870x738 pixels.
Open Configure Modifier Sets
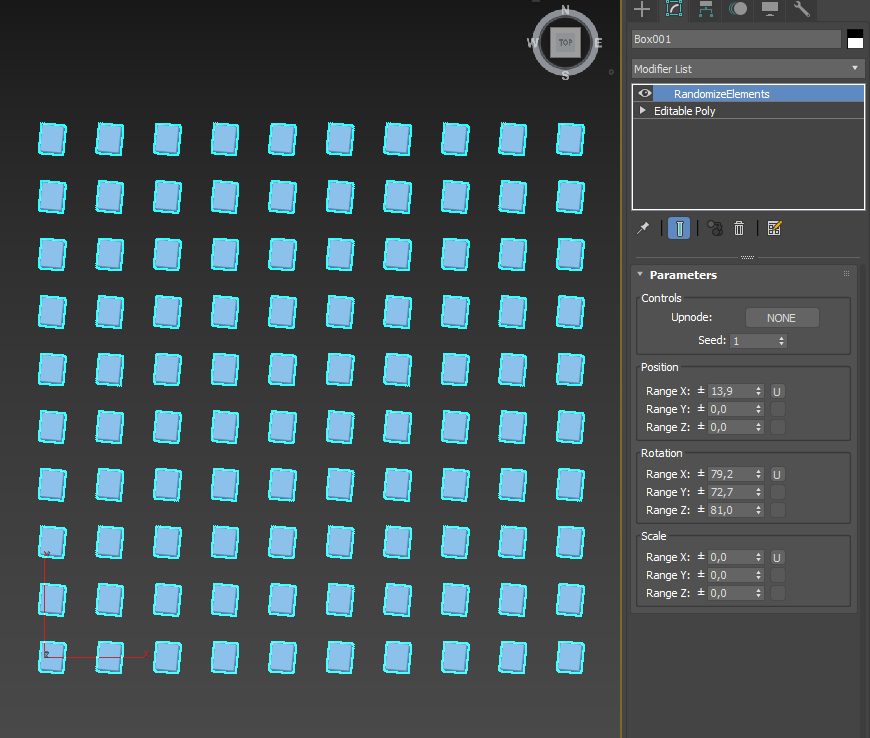point(774,228)
